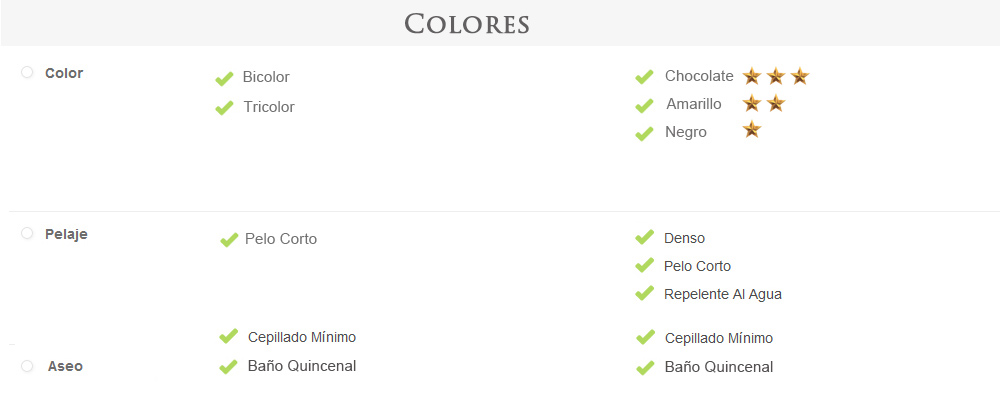Click the Colores section heading

467,24
